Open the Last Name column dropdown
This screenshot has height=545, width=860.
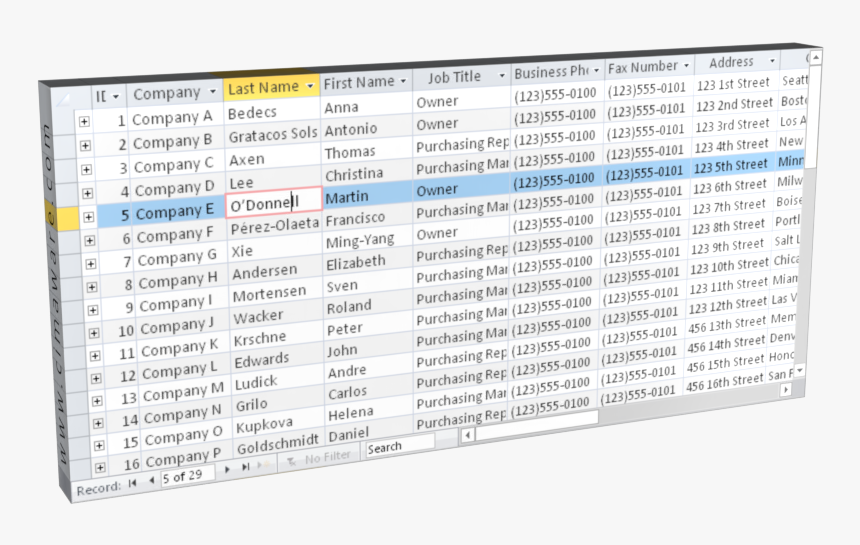pos(310,86)
